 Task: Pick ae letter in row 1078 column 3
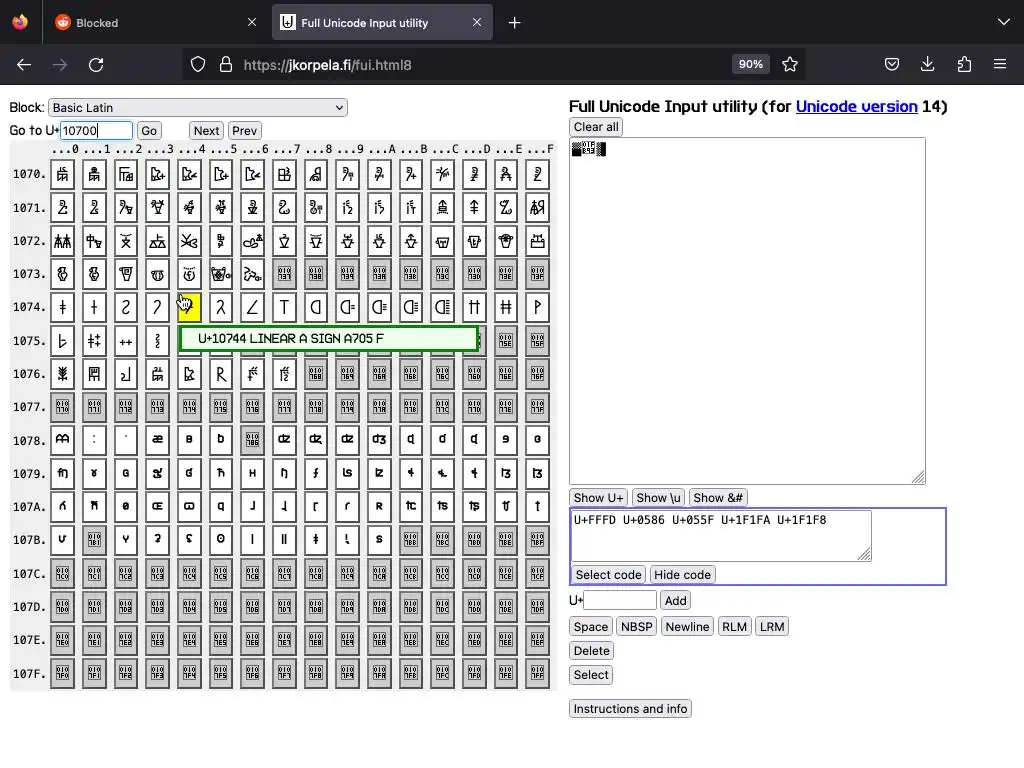pyautogui.click(x=157, y=440)
